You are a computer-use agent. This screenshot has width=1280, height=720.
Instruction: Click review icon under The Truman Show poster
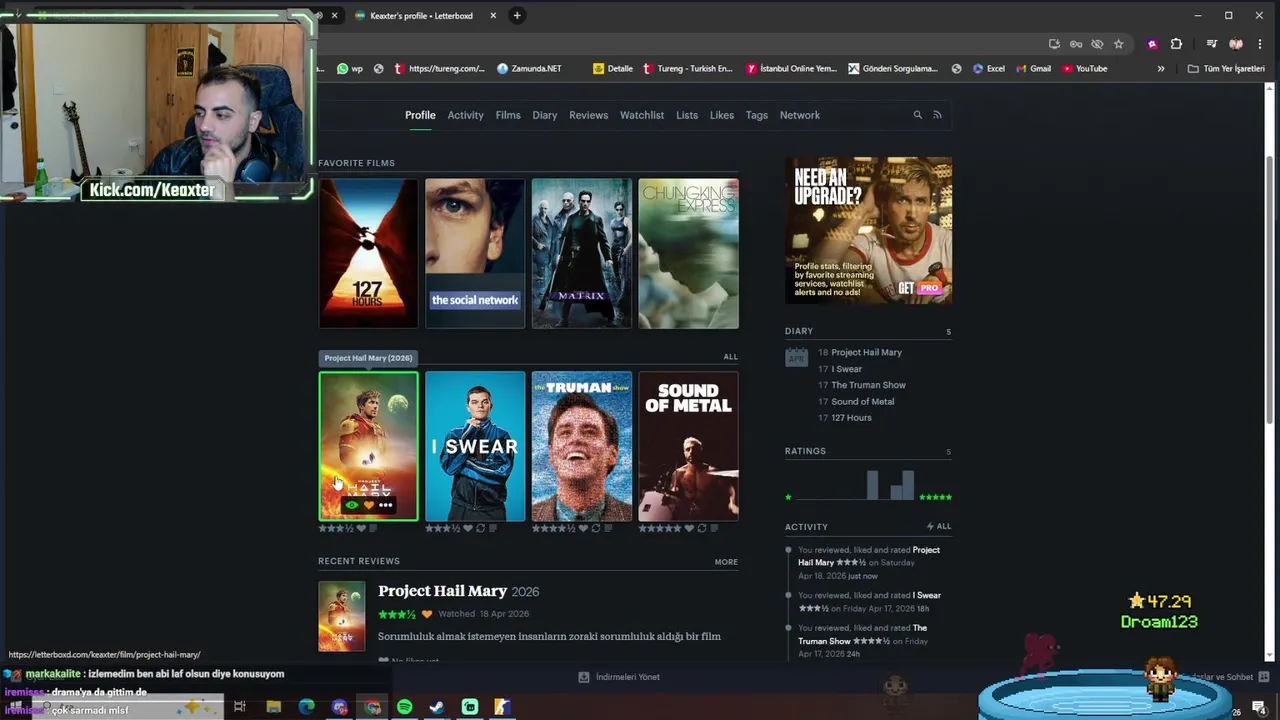tap(608, 528)
